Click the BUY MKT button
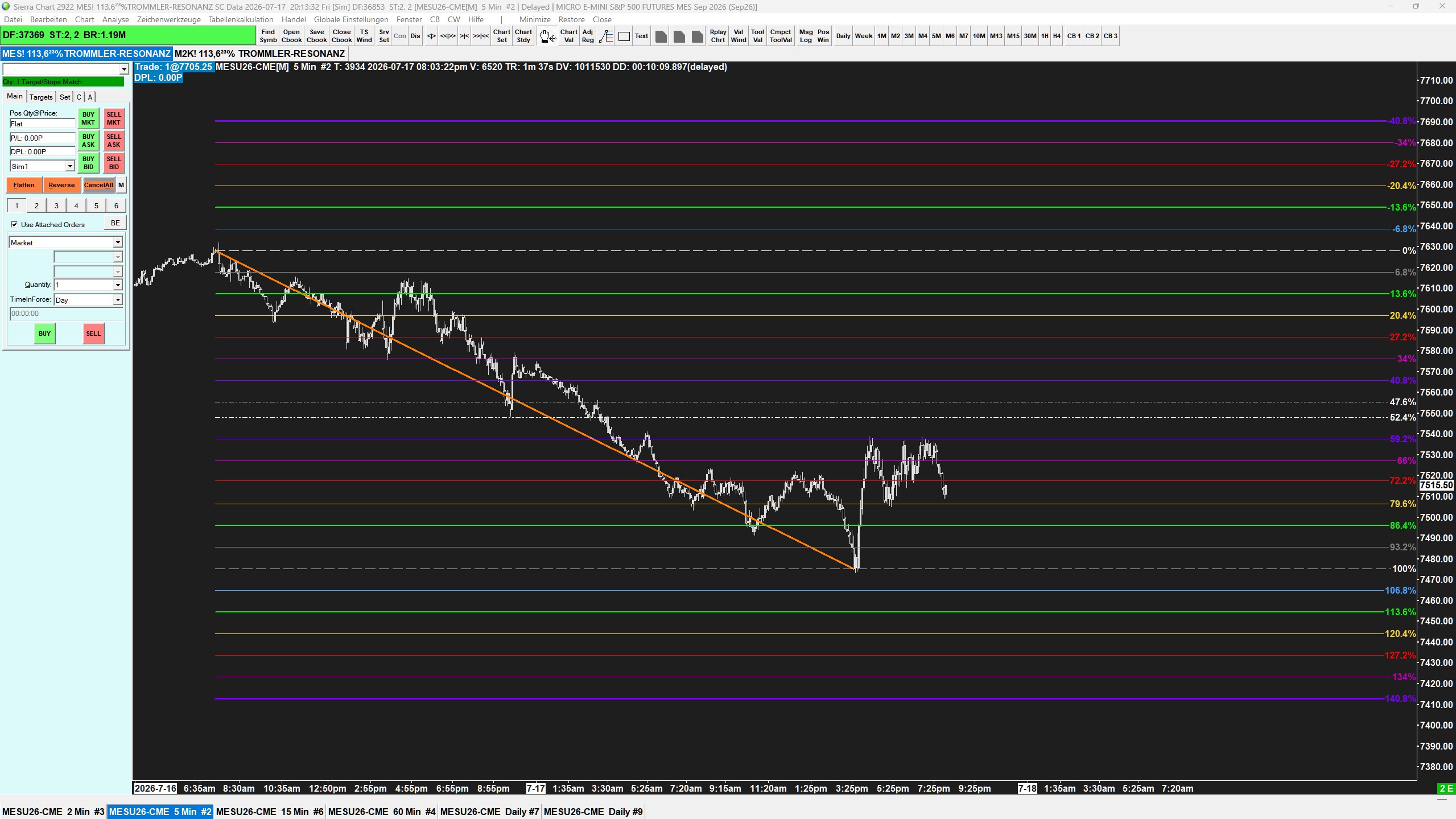This screenshot has width=1456, height=819. pos(88,118)
